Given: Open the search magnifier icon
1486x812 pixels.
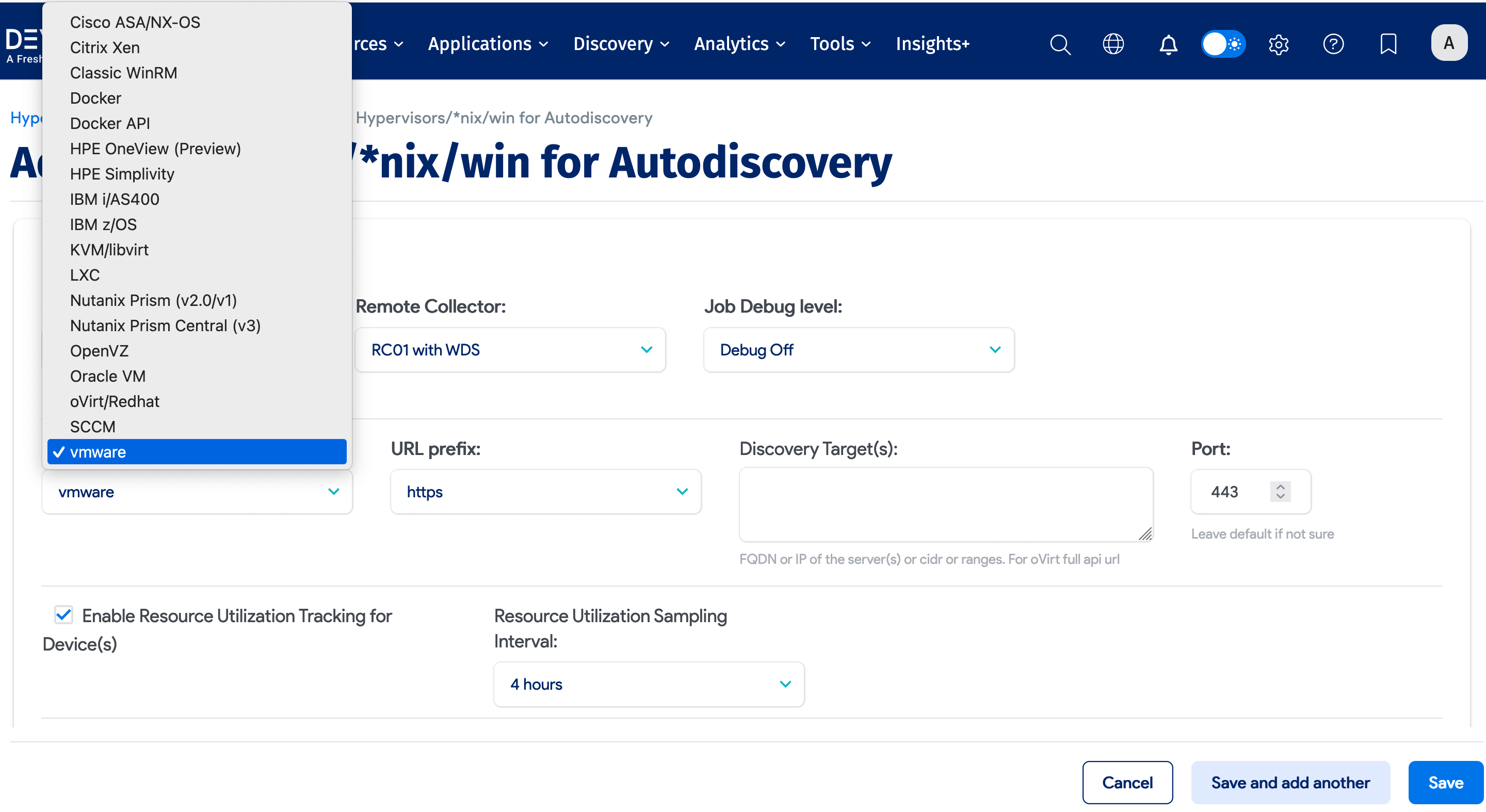Looking at the screenshot, I should [x=1060, y=44].
